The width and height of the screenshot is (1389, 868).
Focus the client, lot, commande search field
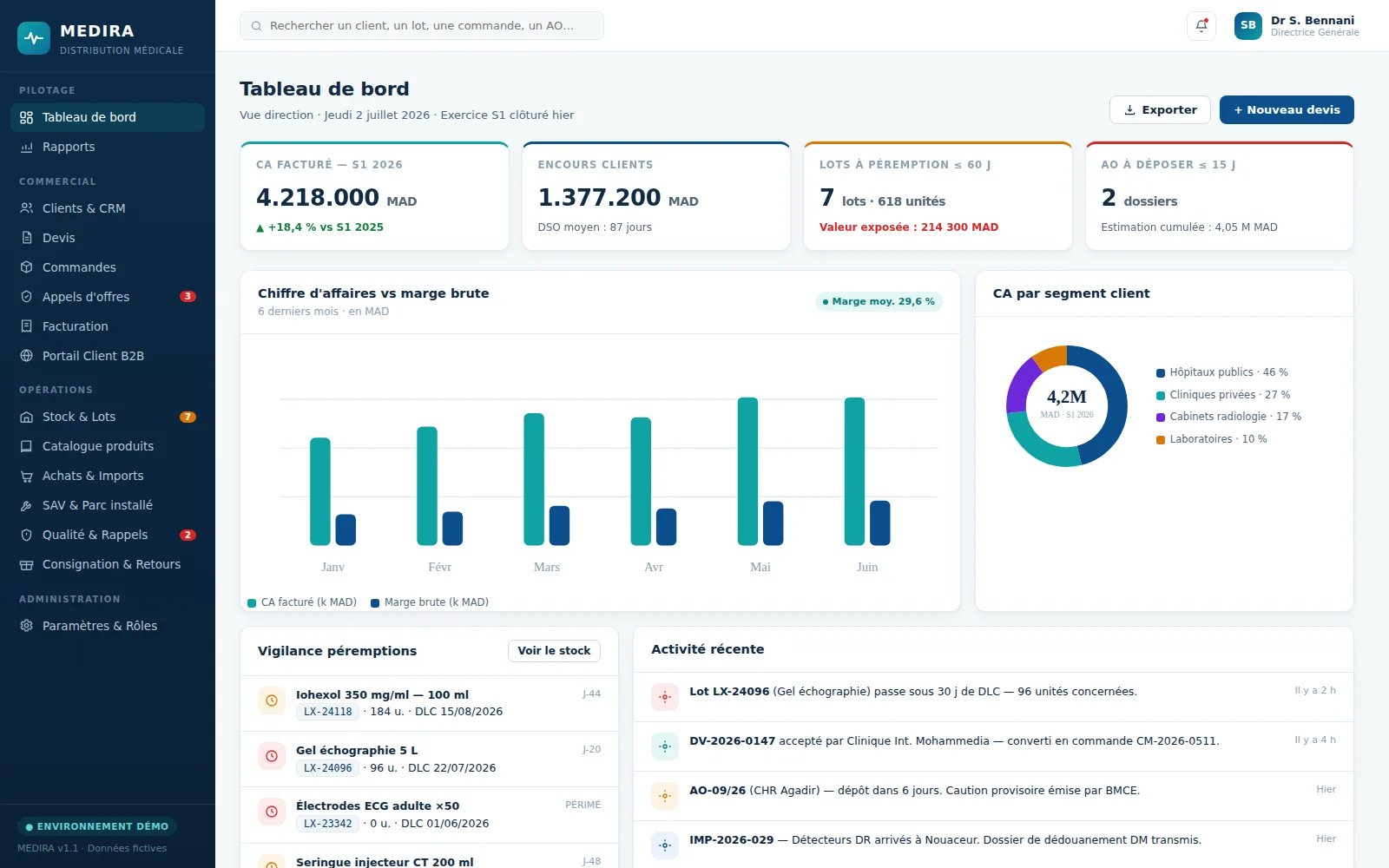(422, 26)
